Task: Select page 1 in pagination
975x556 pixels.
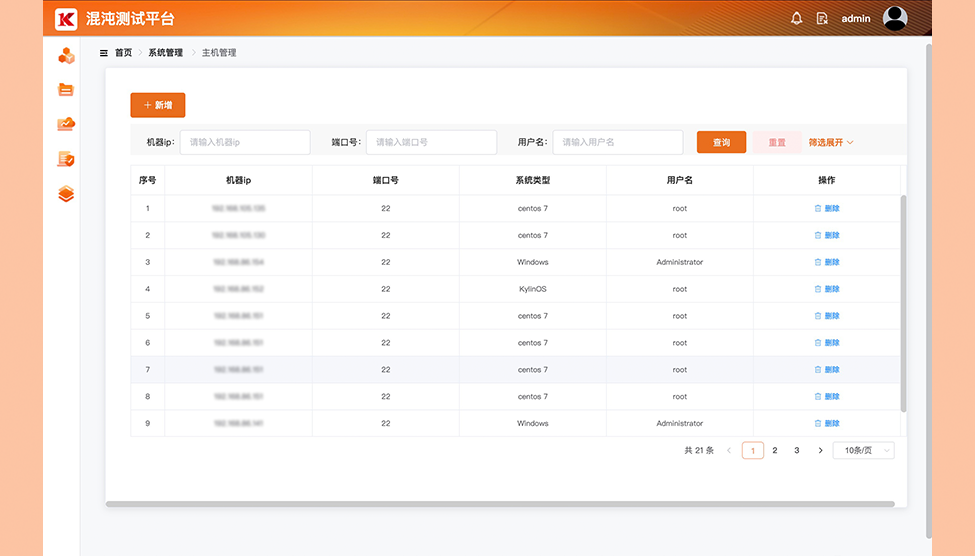Action: click(x=752, y=450)
